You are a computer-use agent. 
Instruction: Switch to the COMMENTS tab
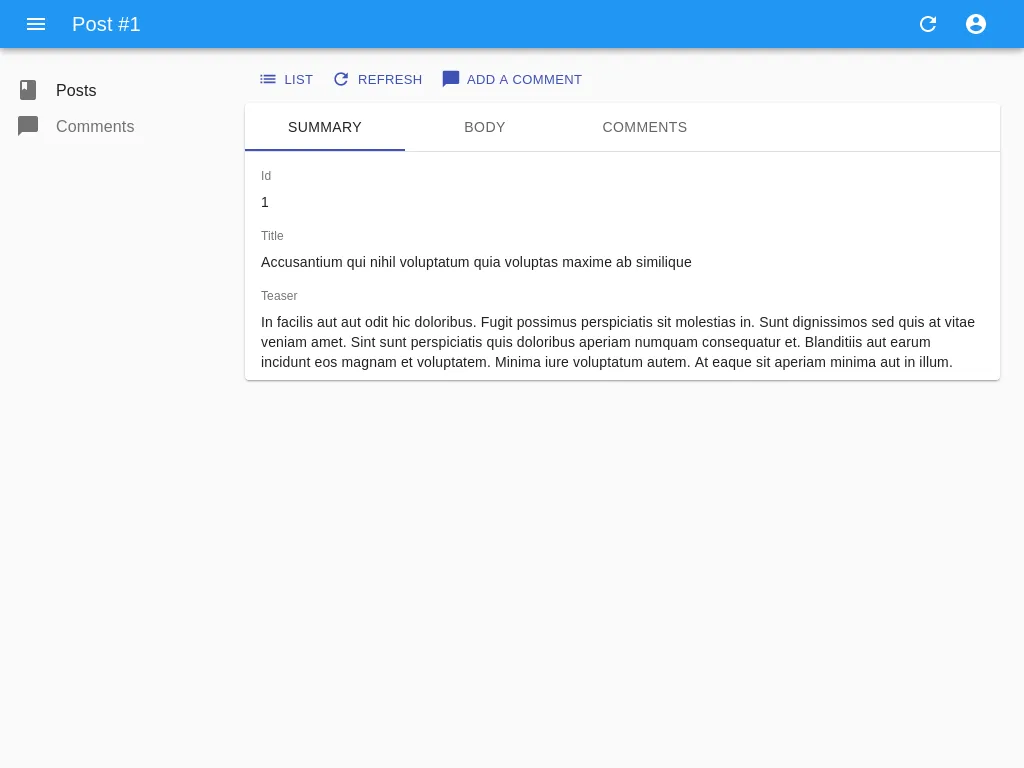(x=645, y=127)
